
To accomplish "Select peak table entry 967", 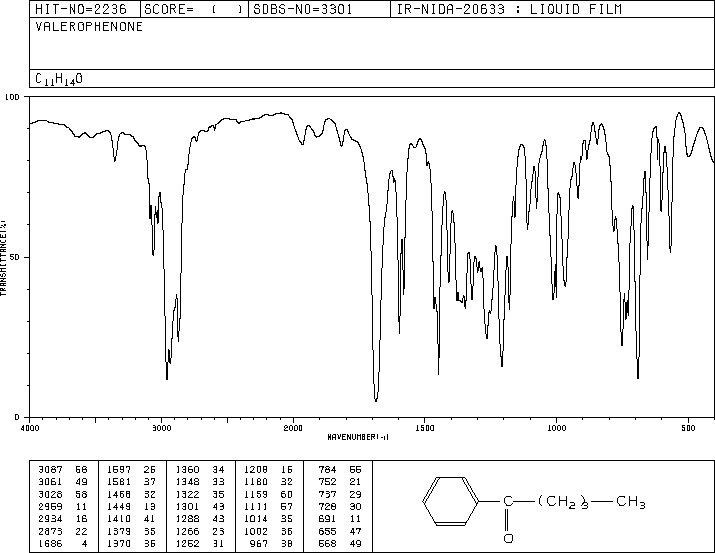I will coord(272,543).
